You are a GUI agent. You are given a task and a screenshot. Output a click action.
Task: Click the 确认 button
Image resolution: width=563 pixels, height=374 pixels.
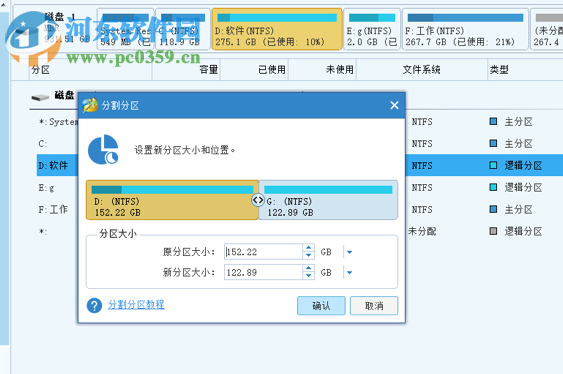(321, 306)
